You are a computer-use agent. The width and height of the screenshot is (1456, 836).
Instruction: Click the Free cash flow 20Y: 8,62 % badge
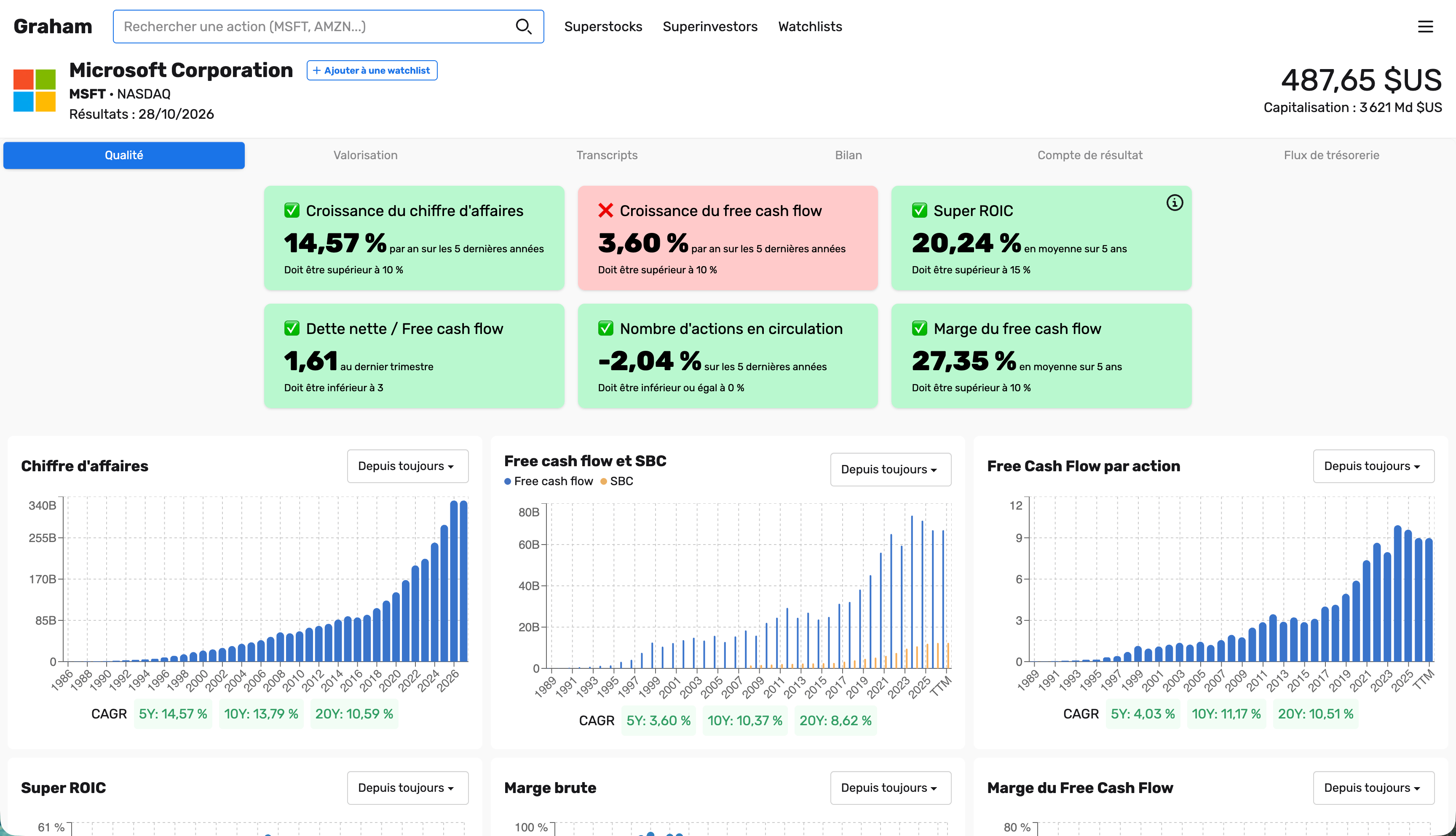click(x=836, y=721)
